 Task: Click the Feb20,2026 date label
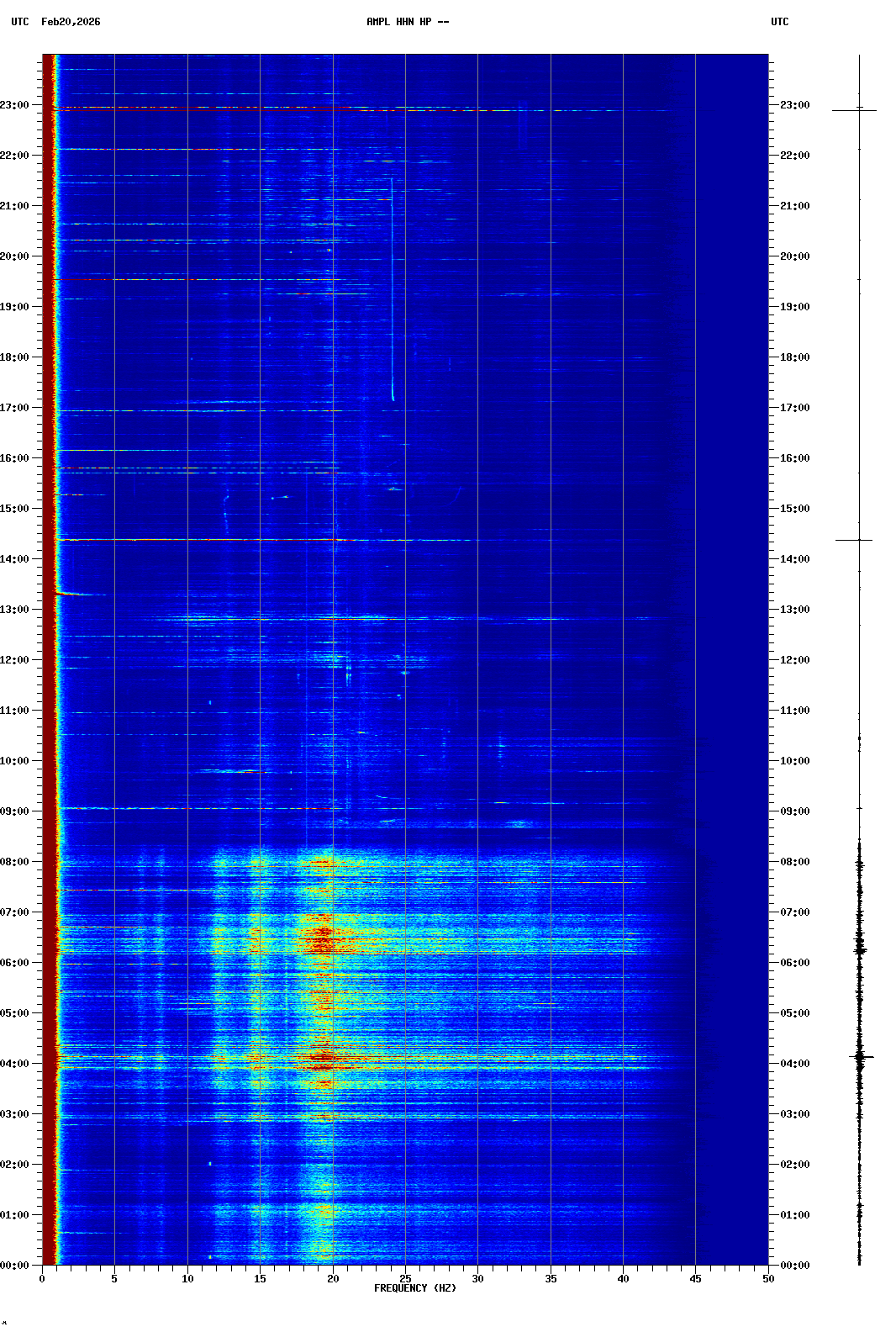pyautogui.click(x=71, y=22)
